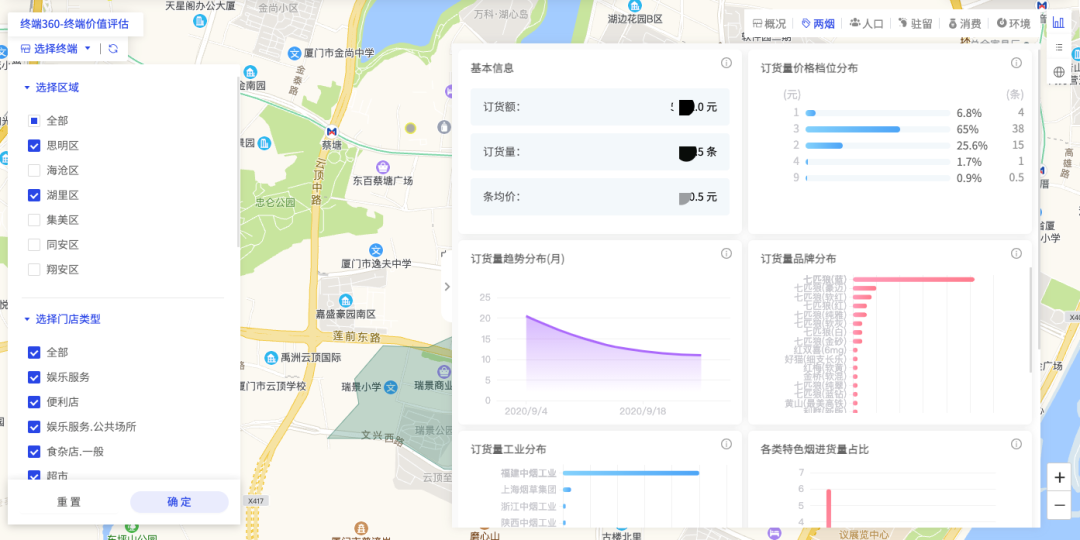The image size is (1080, 540).
Task: Click info icon on 订货量趋势分布(月) card
Action: (727, 254)
